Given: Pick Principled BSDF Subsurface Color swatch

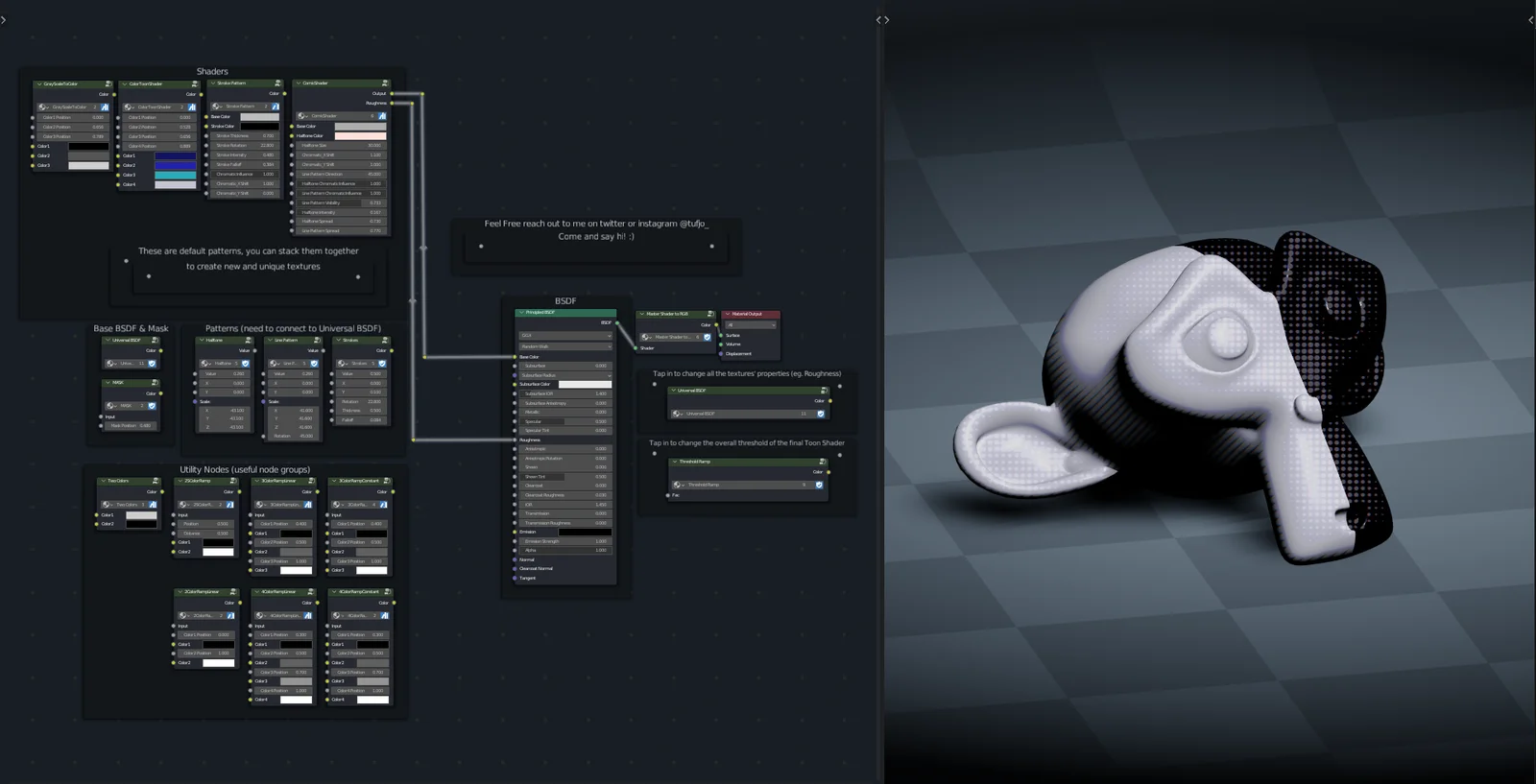Looking at the screenshot, I should click(x=585, y=385).
